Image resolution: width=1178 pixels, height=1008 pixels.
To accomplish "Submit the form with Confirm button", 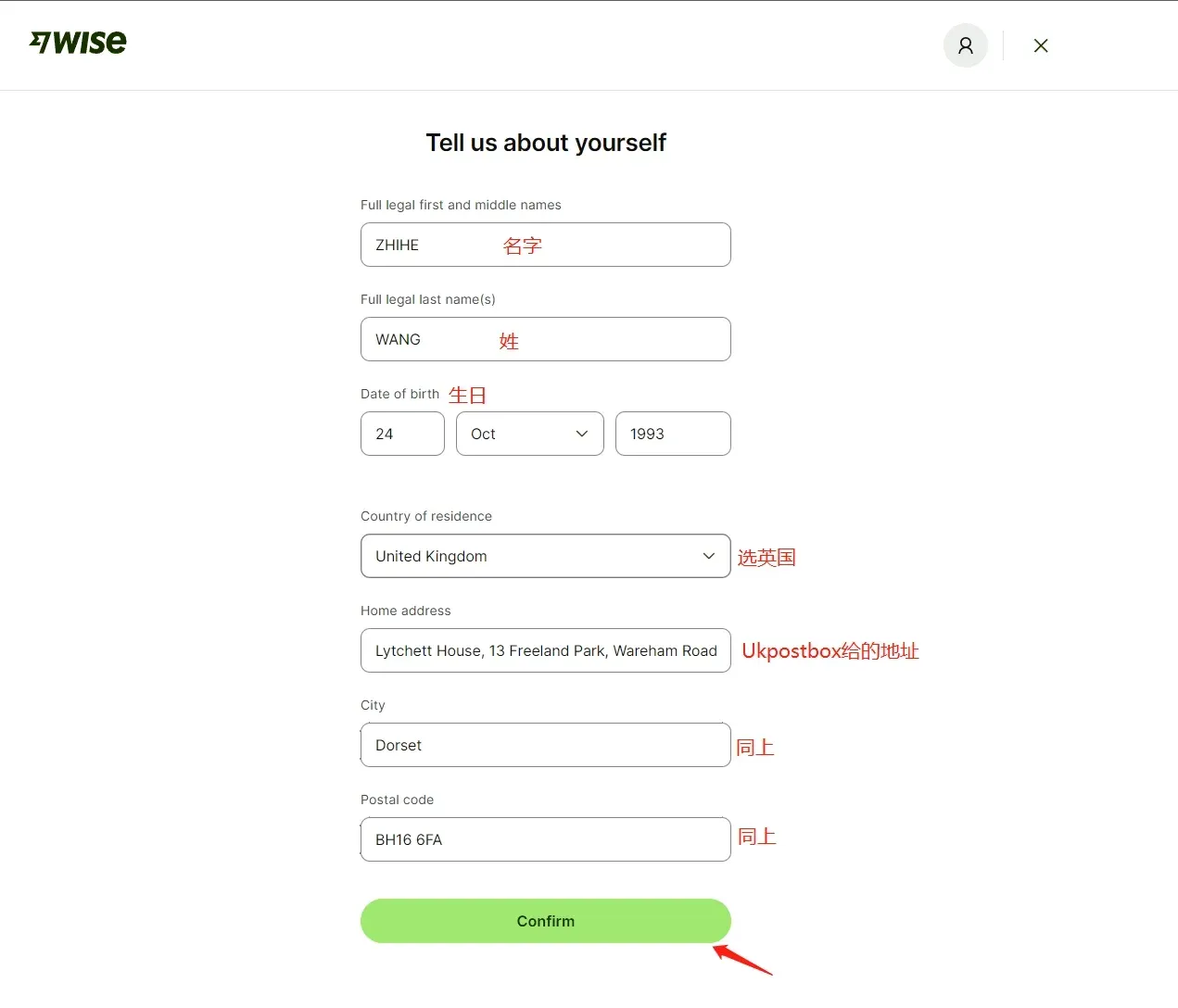I will click(x=546, y=921).
